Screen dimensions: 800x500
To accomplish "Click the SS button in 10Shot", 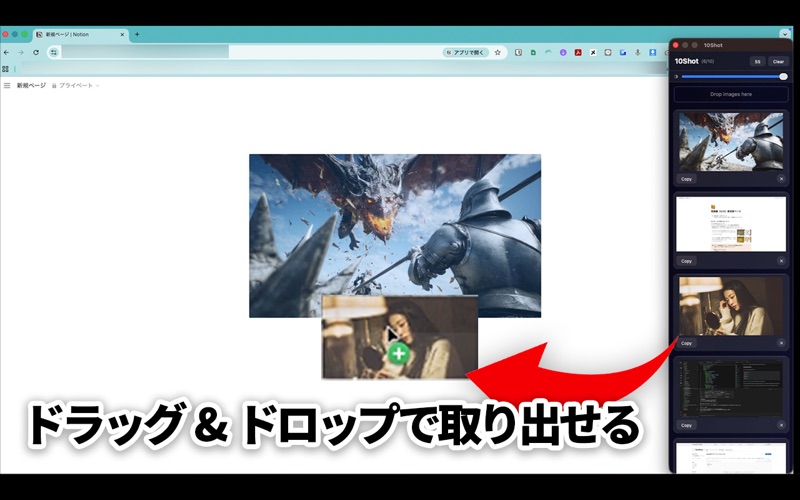I will (x=757, y=62).
